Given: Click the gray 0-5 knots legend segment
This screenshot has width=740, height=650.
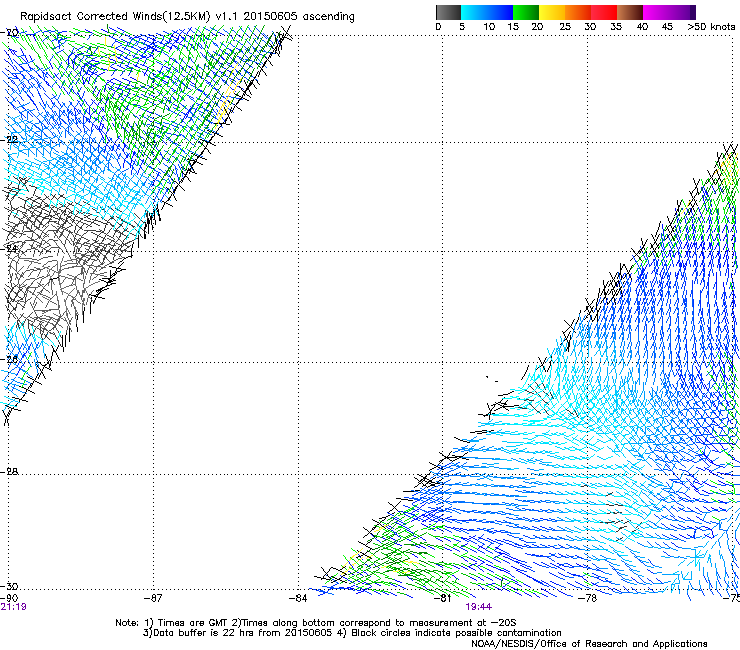Looking at the screenshot, I should click(x=448, y=12).
